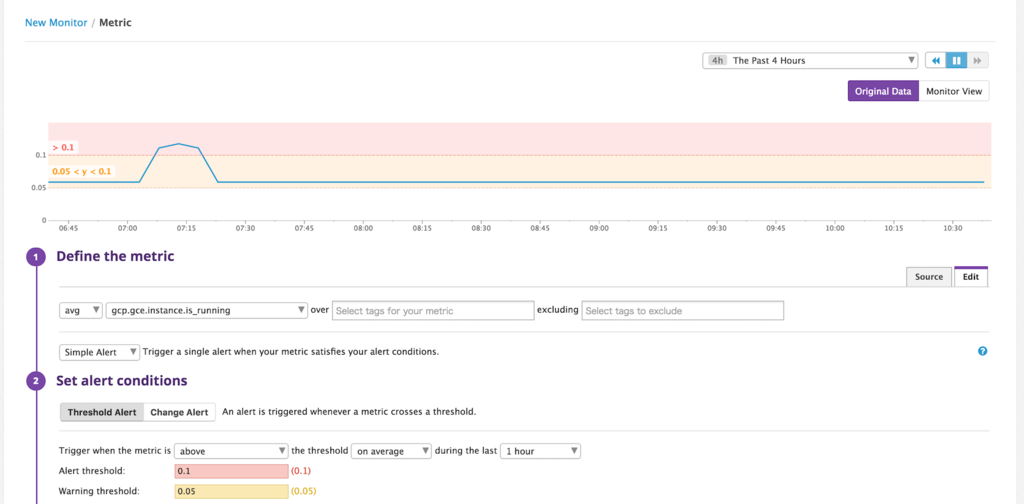1024x504 pixels.
Task: Go to the New Monitor breadcrumb link
Action: [x=56, y=23]
